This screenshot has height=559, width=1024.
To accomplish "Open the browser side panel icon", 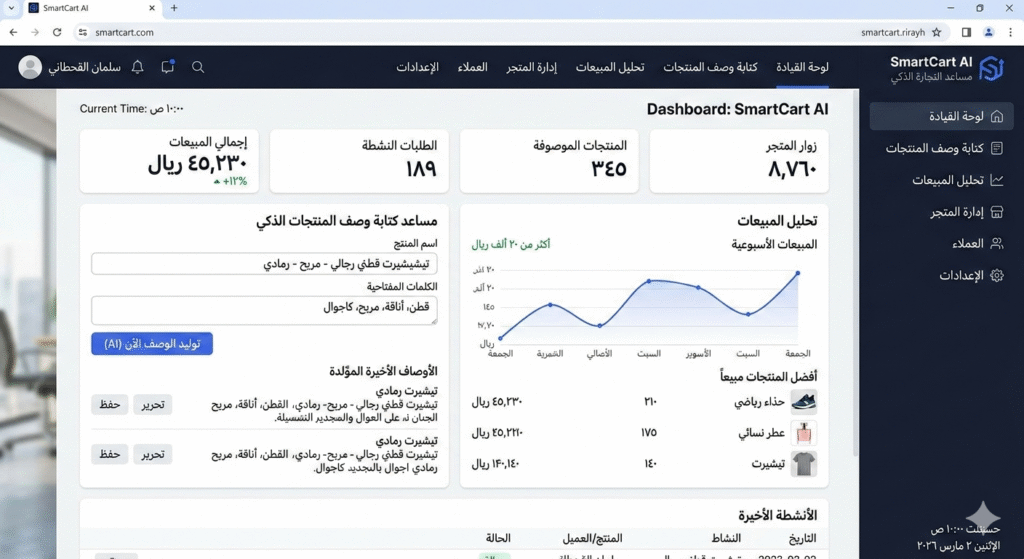I will (x=967, y=32).
